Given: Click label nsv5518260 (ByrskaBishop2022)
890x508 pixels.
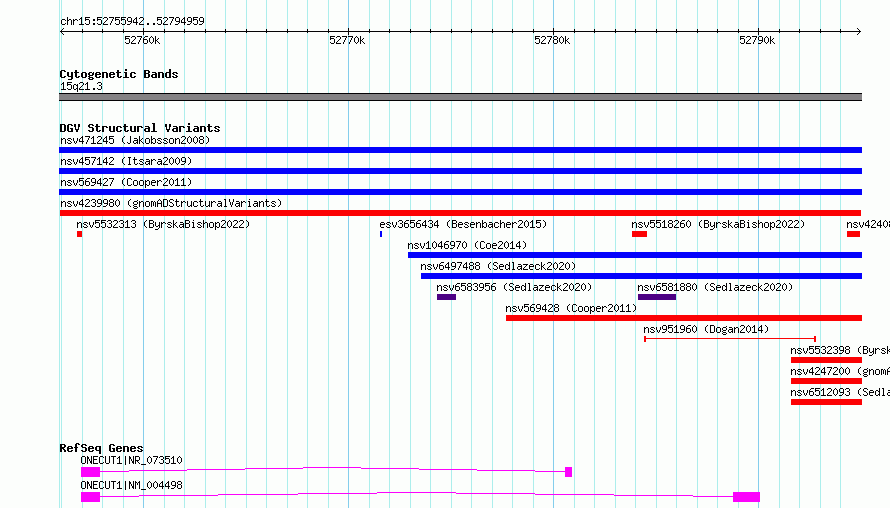Looking at the screenshot, I should [x=718, y=224].
